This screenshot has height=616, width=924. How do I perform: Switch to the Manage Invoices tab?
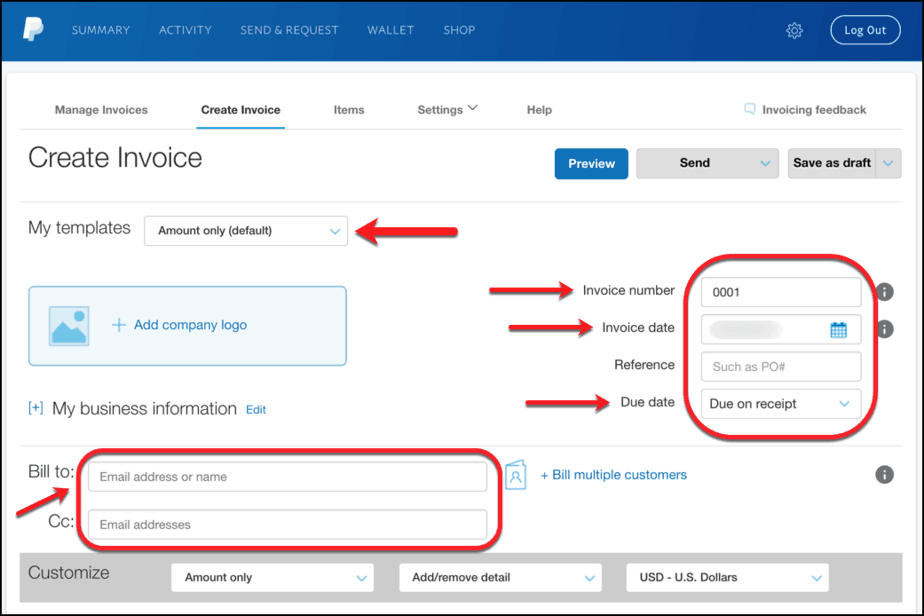[x=101, y=109]
